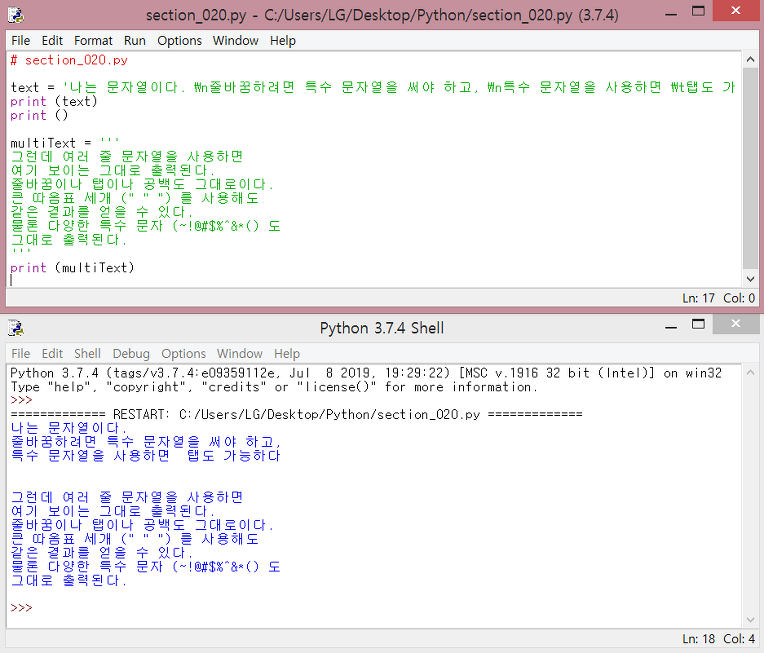The width and height of the screenshot is (764, 653).
Task: Click the 'Ln: 17 Col: 0' editor status
Action: point(718,298)
